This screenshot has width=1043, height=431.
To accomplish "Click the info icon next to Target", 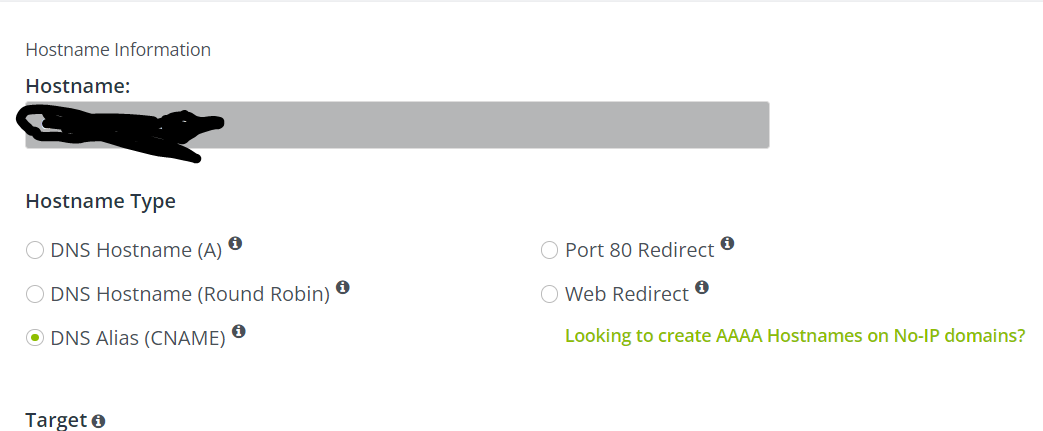I will [98, 421].
